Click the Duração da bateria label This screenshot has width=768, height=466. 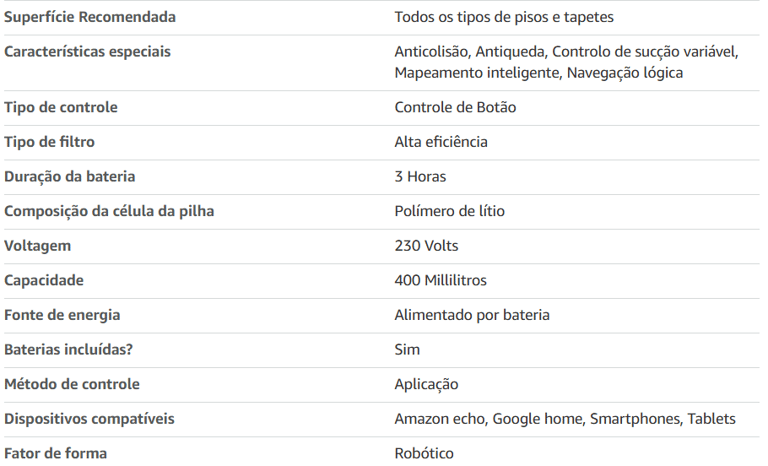click(70, 176)
